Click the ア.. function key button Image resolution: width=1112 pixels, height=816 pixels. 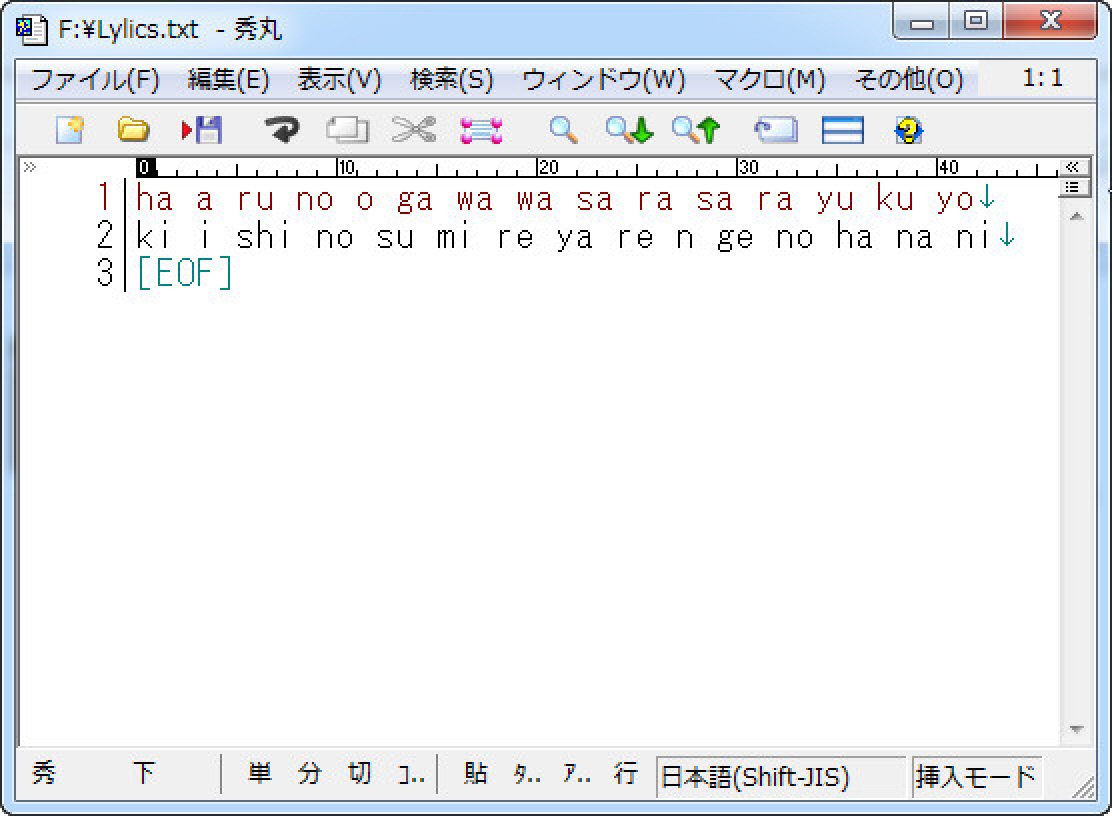577,773
